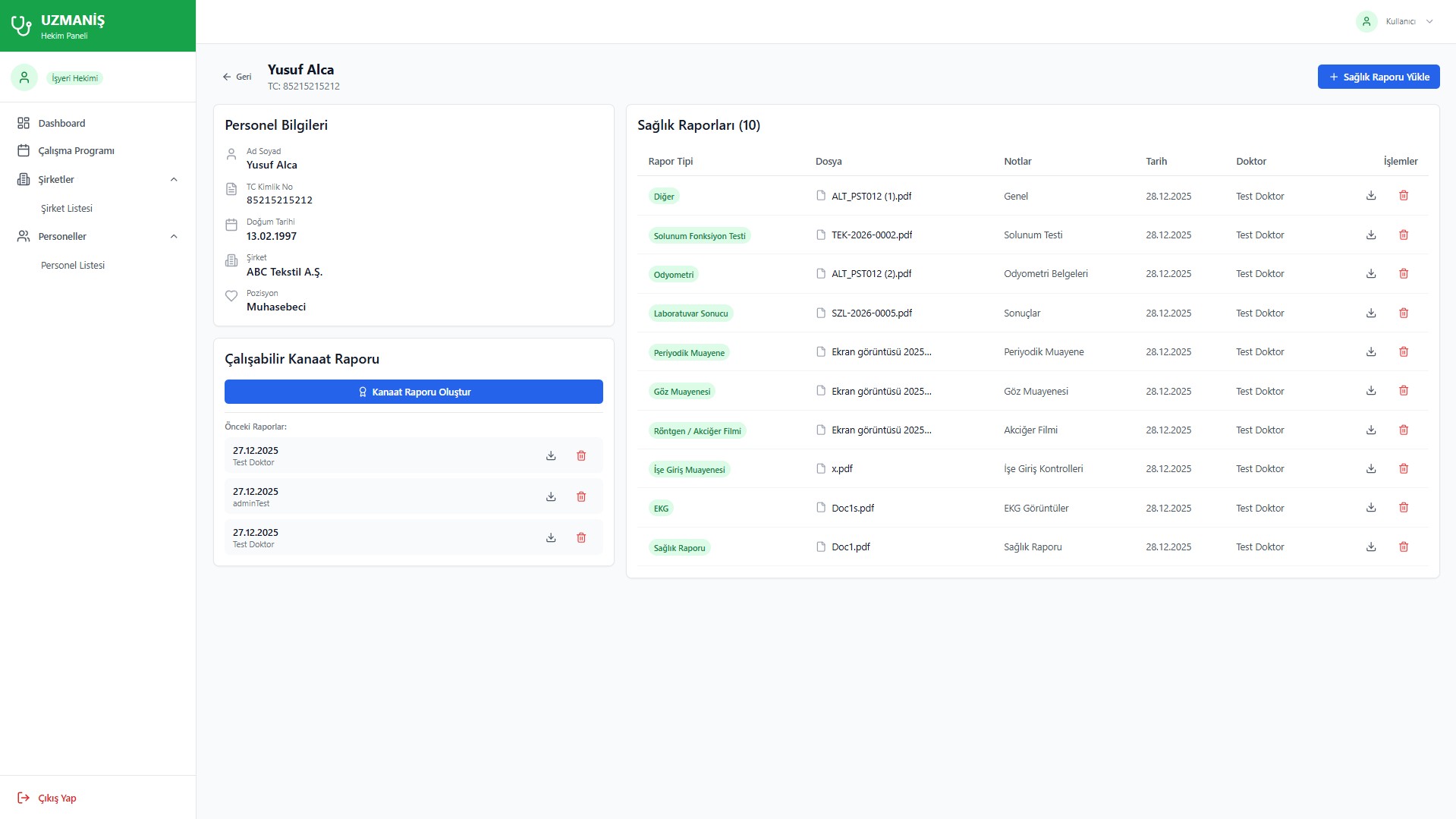
Task: Download the Sağlık Raporu Doc1.pdf
Action: click(1370, 547)
